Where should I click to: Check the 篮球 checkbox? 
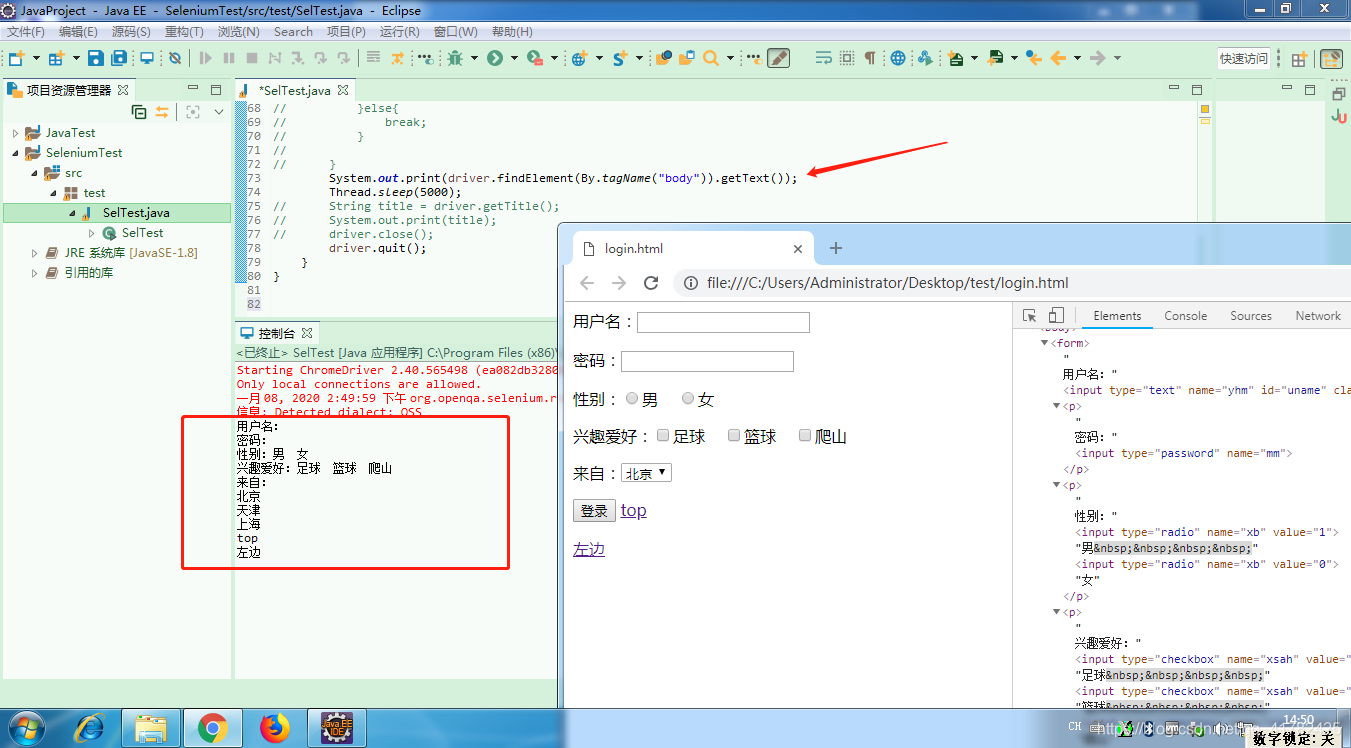pos(734,435)
